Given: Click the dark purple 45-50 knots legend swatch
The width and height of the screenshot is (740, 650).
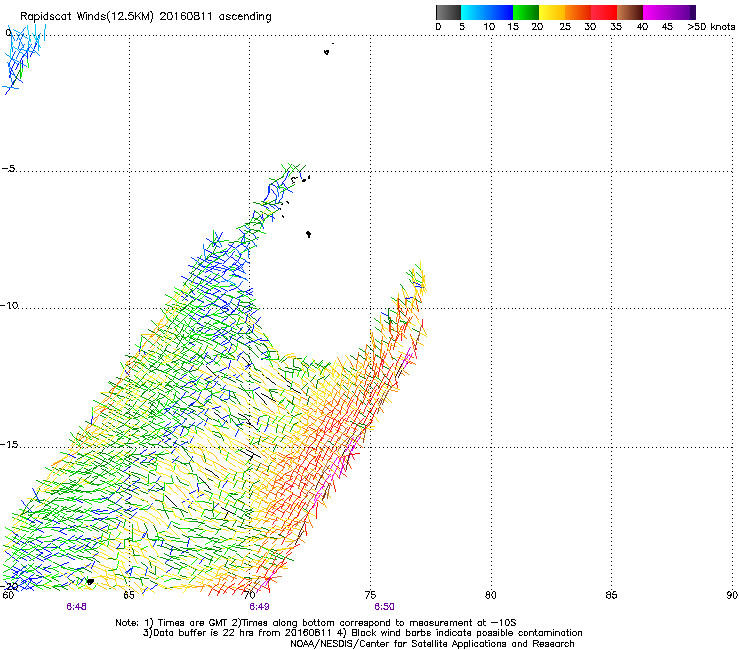Looking at the screenshot, I should 682,12.
